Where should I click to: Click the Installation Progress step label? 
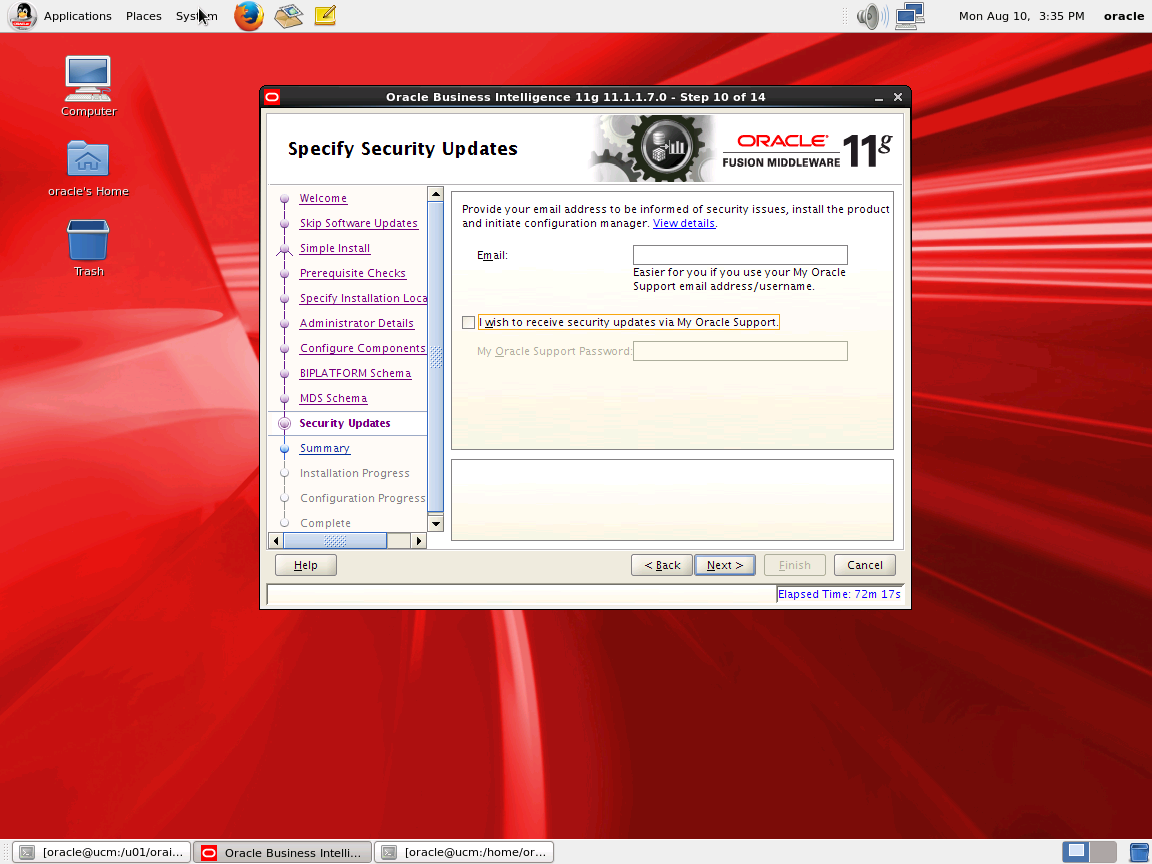pyautogui.click(x=355, y=473)
